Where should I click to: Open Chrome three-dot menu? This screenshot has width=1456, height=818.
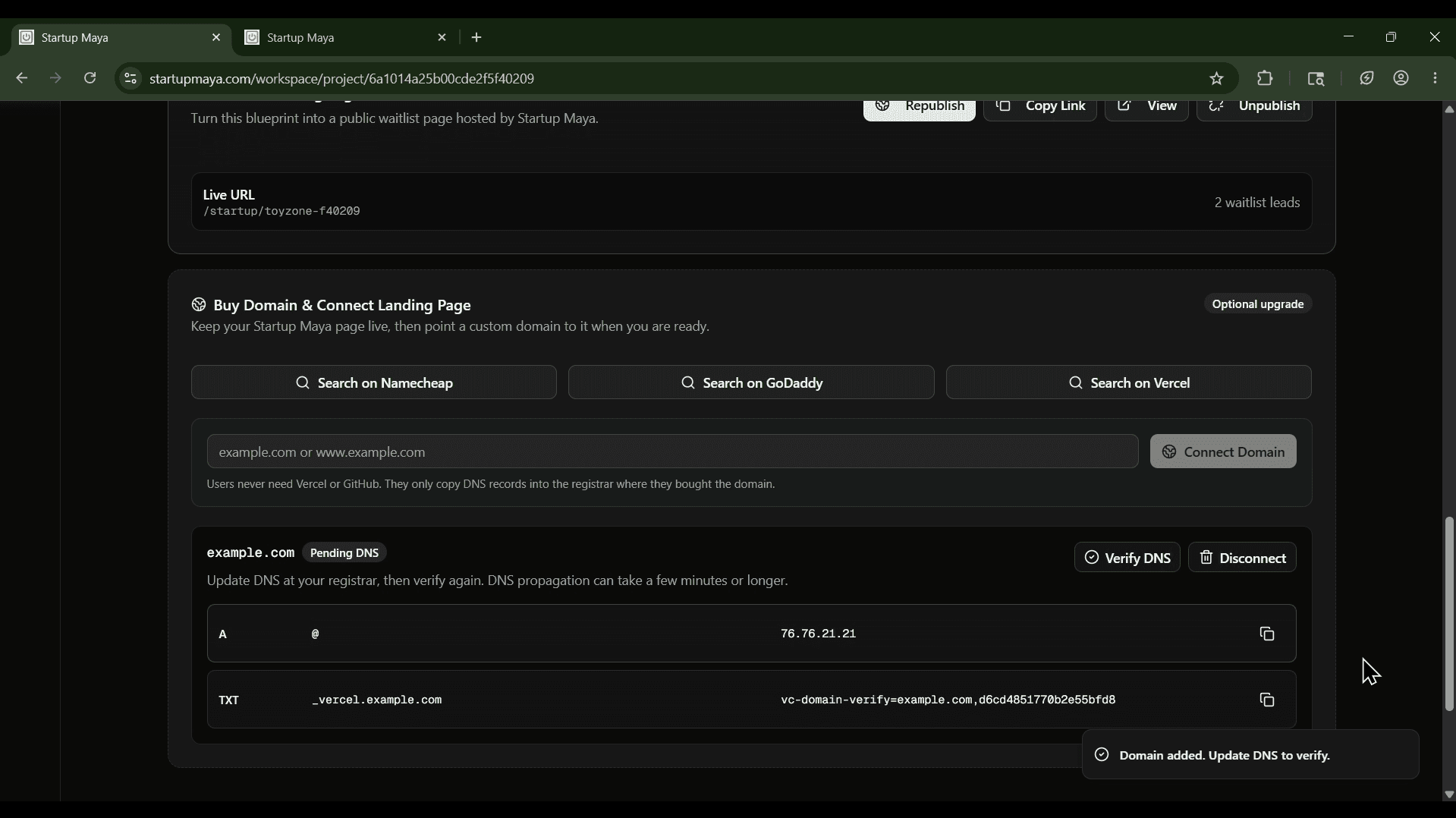1435,78
